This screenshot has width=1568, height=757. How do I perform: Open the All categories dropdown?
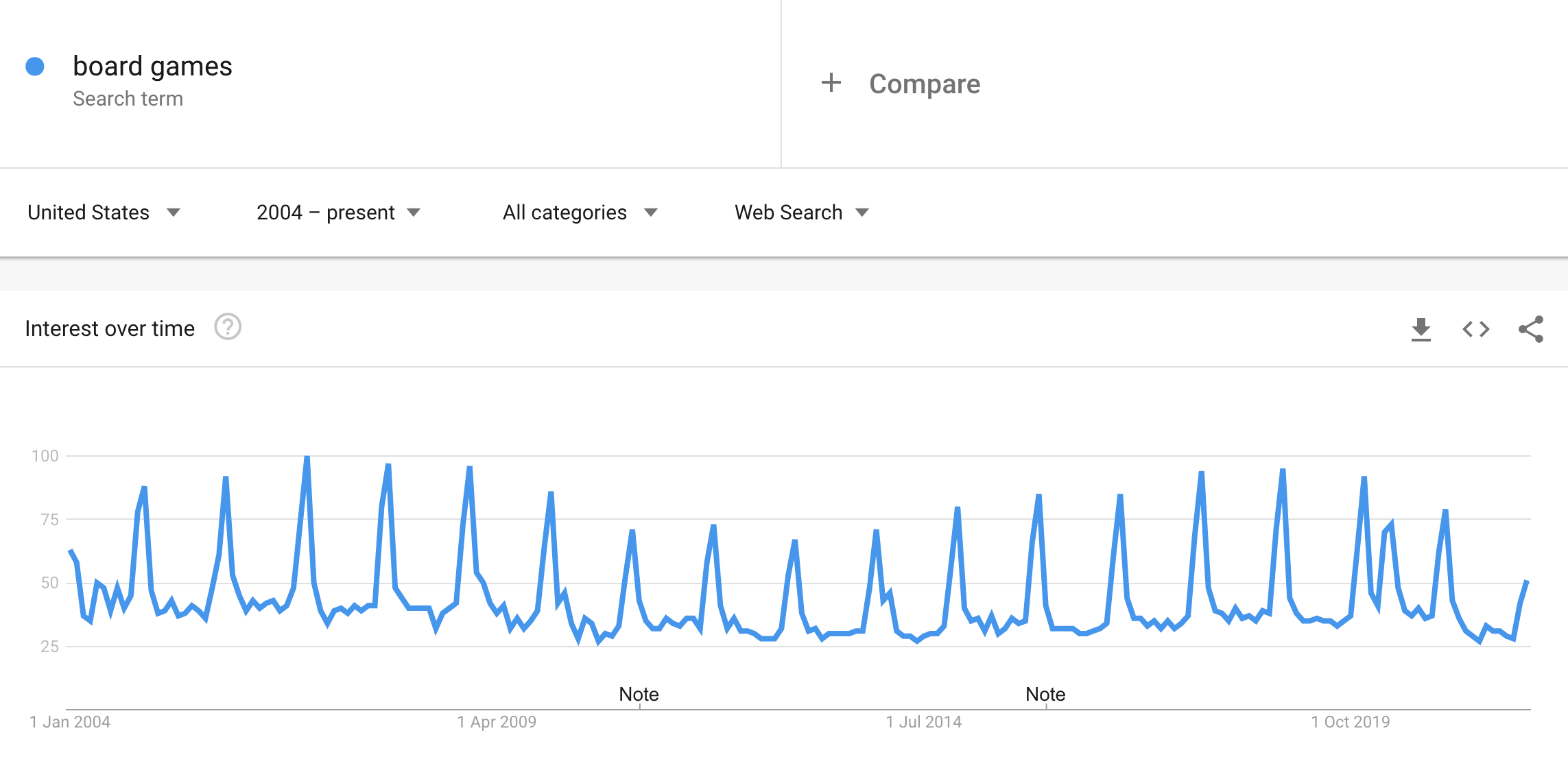[x=580, y=213]
